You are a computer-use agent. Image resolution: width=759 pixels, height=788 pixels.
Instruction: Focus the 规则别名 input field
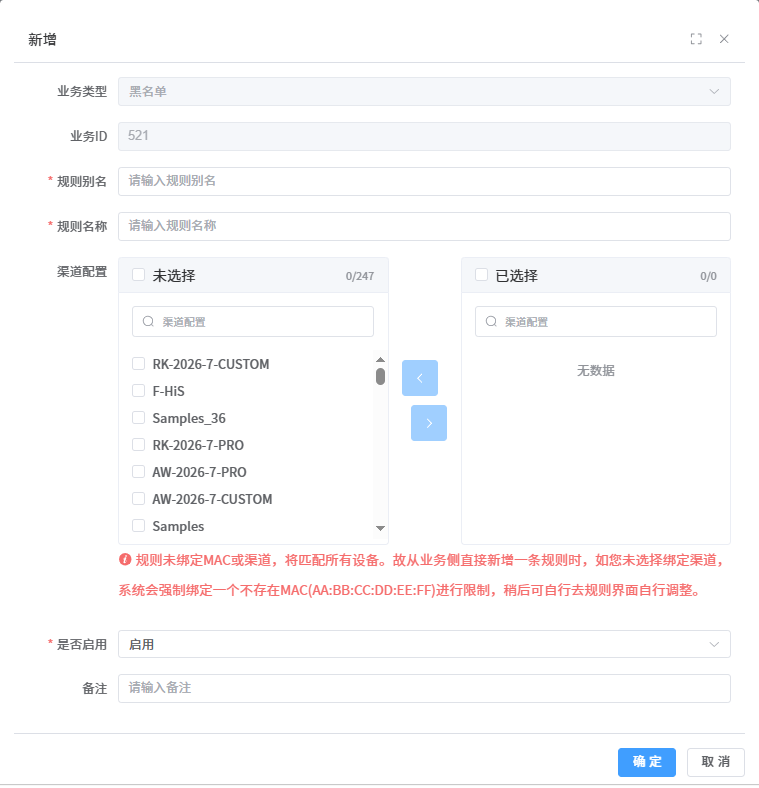coord(424,181)
